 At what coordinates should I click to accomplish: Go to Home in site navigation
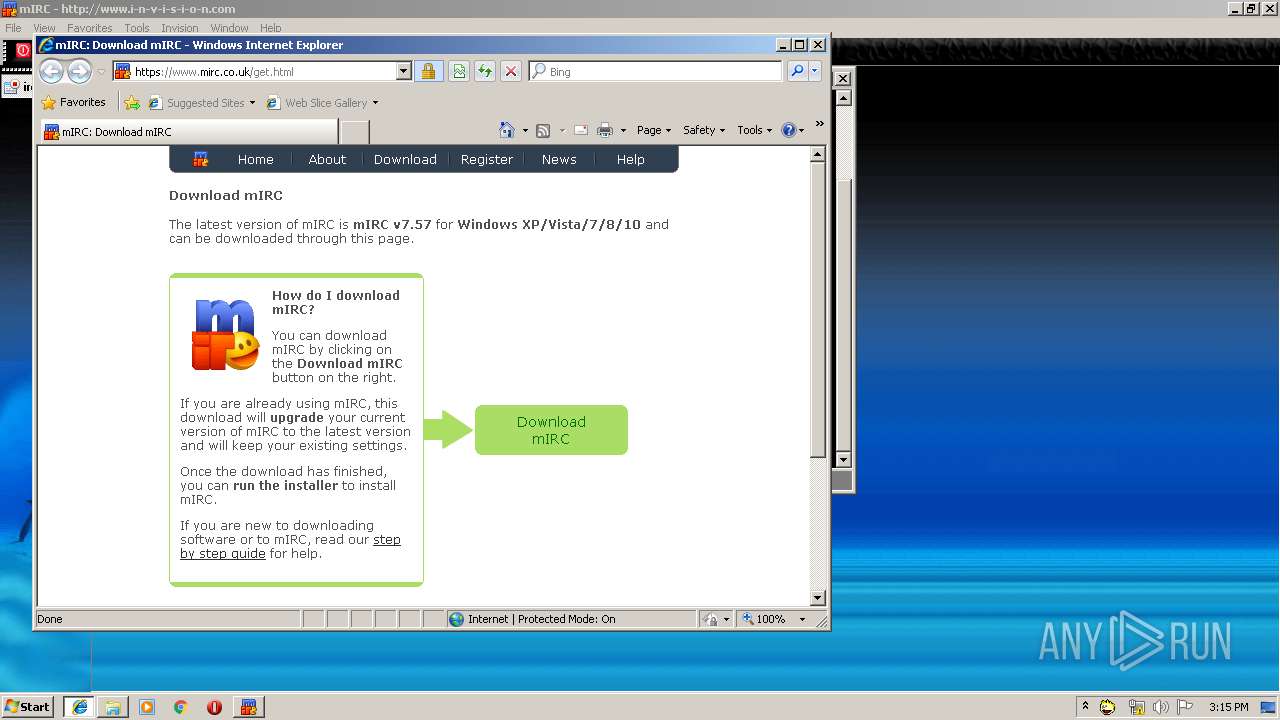(255, 159)
